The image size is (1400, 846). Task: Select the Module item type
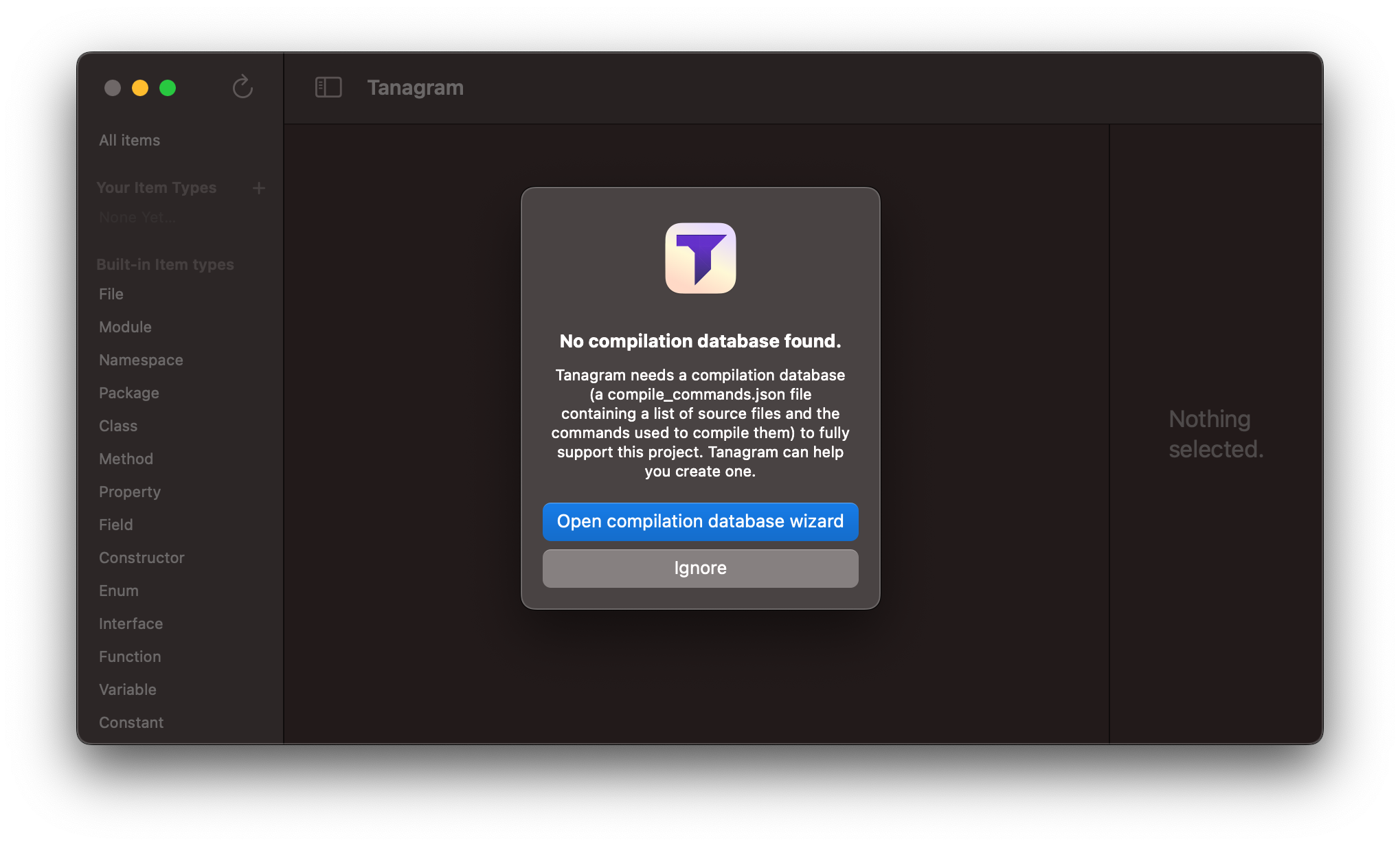click(125, 327)
